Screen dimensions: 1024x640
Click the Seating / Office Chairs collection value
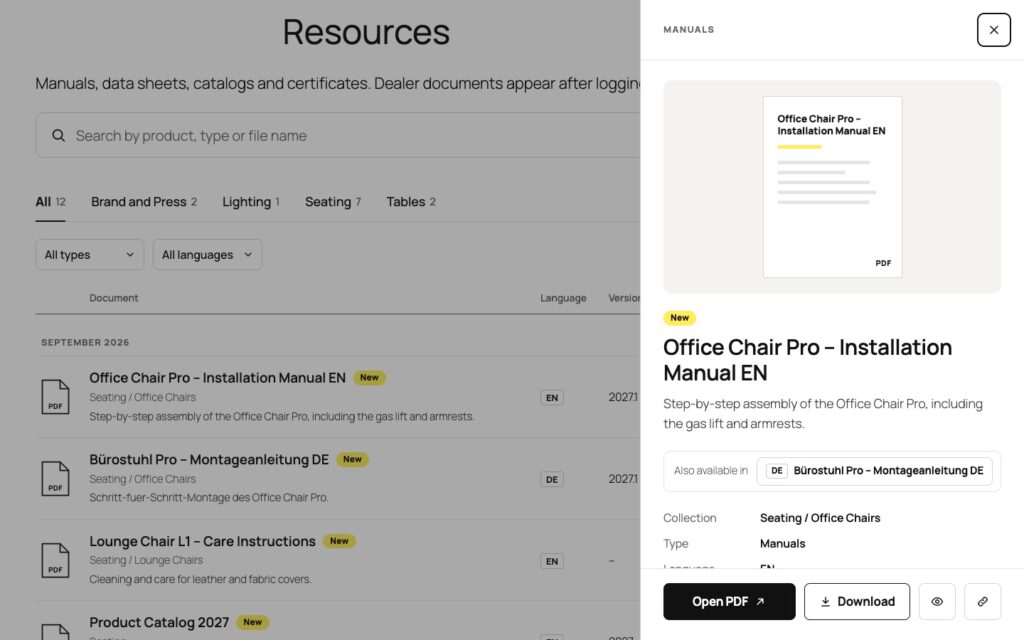(820, 518)
